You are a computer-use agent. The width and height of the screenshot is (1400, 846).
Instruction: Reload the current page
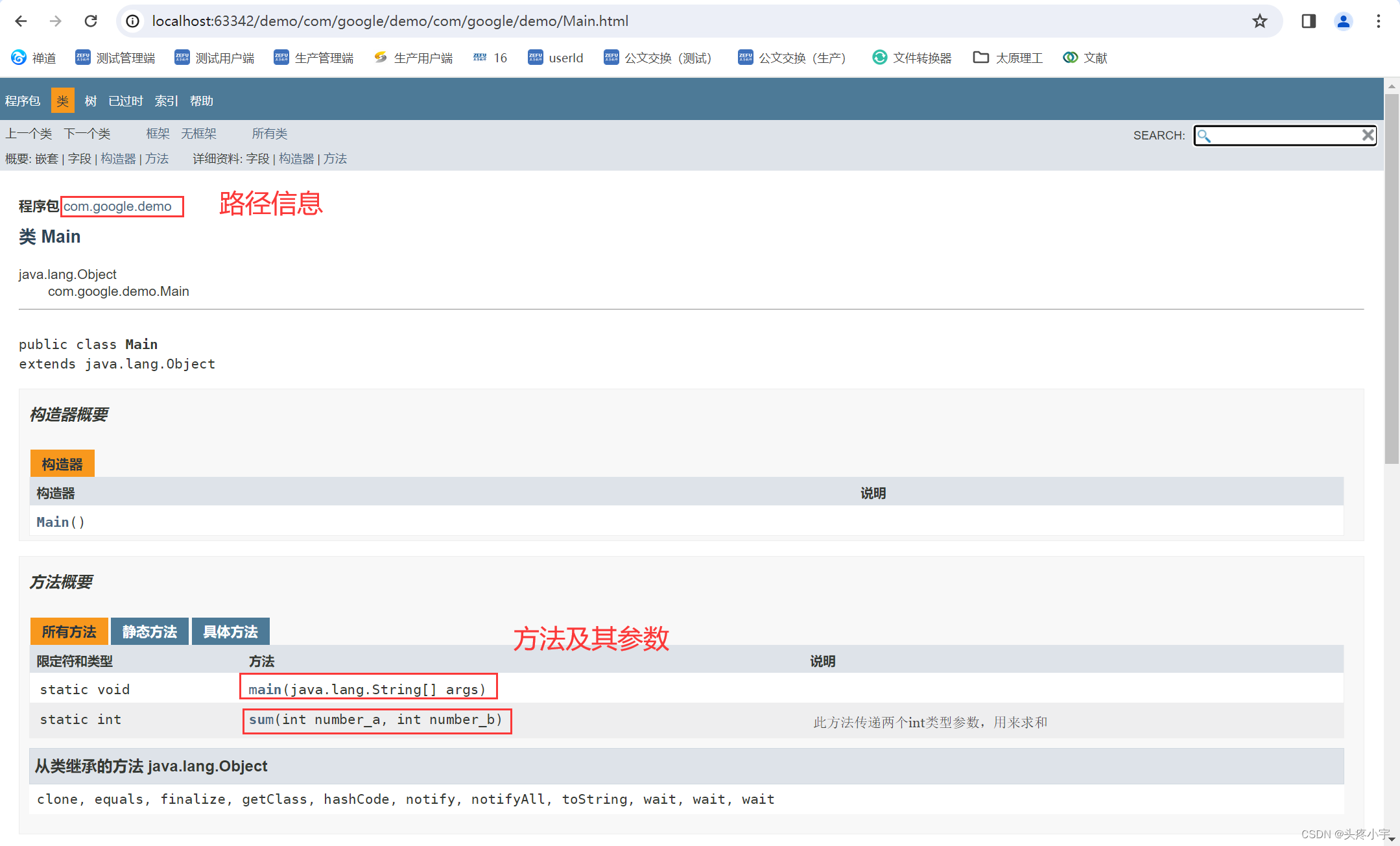[91, 21]
